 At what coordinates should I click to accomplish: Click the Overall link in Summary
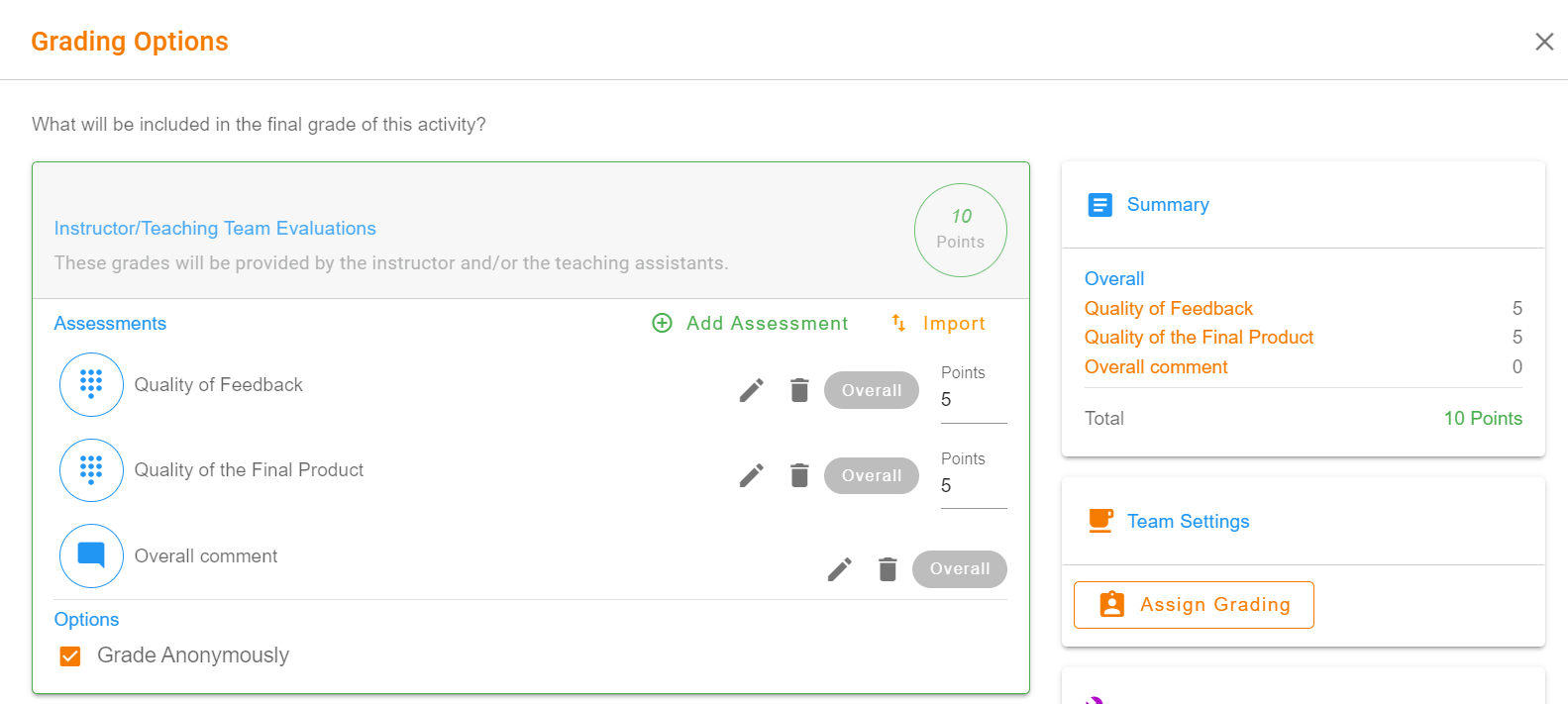pyautogui.click(x=1113, y=278)
